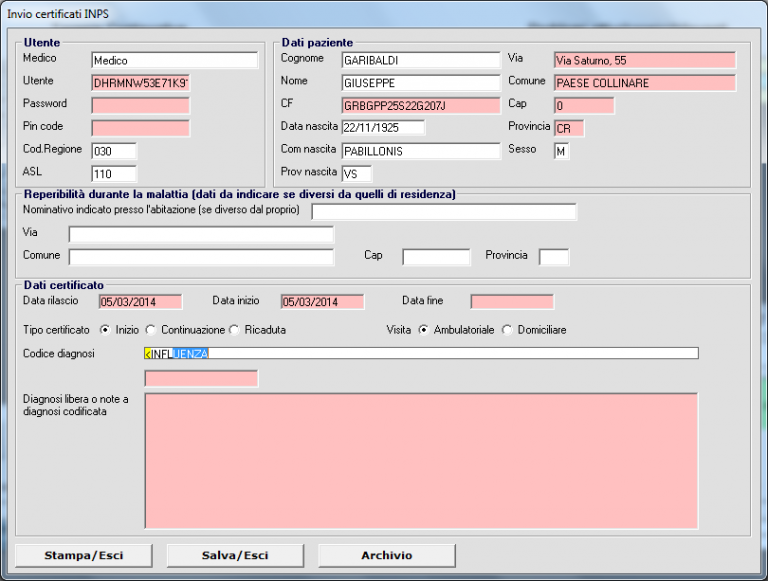
Task: Click the ASL field containing 110
Action: (114, 173)
